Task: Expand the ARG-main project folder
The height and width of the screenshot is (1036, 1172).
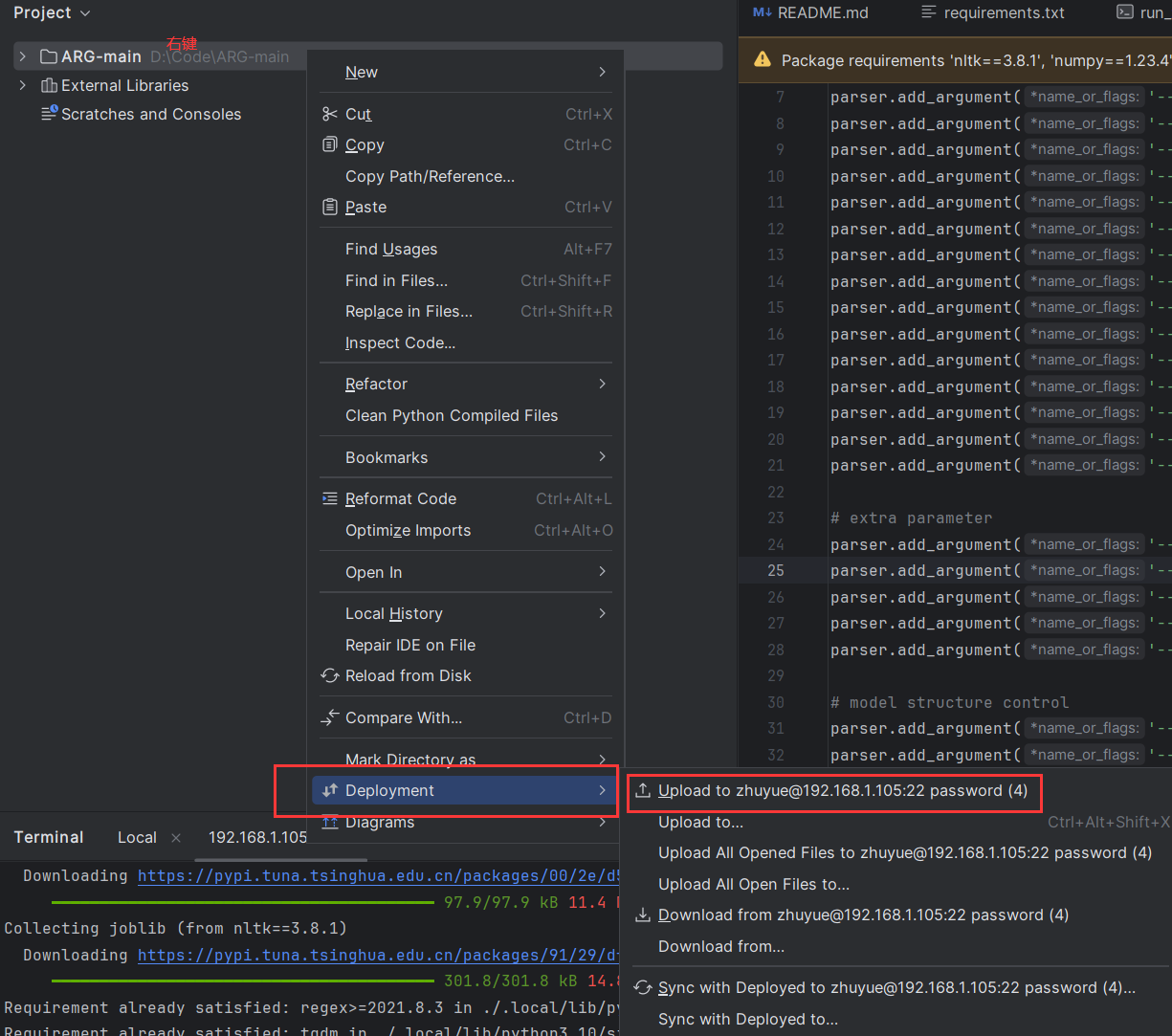Action: (23, 56)
